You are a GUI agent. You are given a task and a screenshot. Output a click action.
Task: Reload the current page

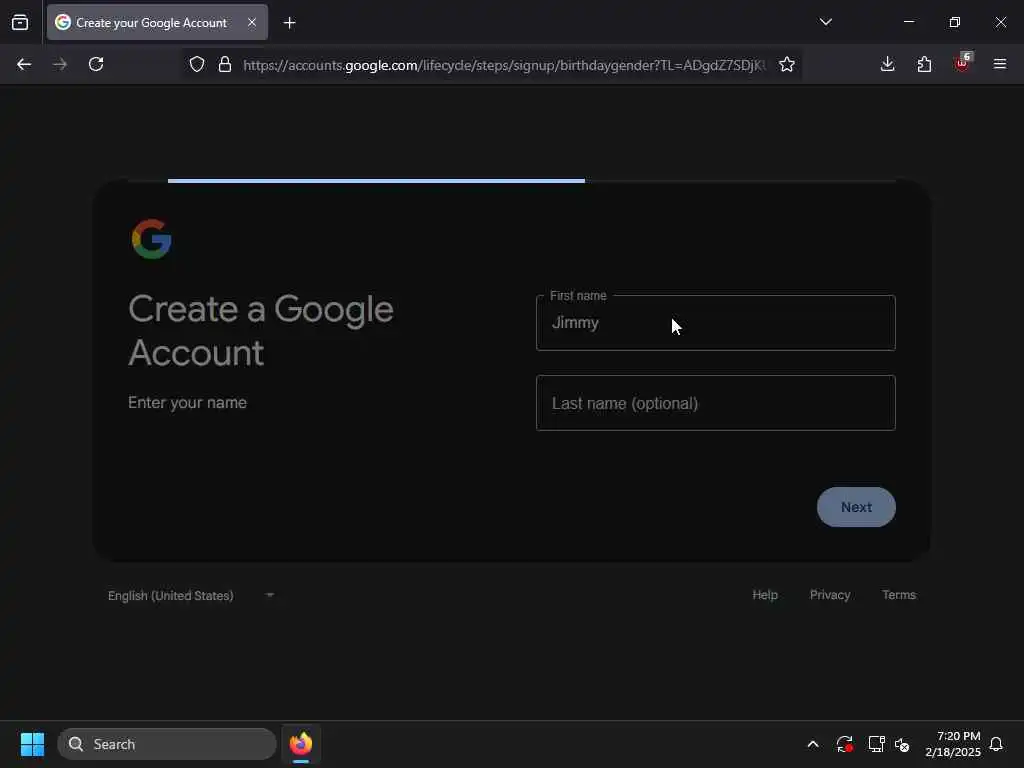click(x=96, y=64)
